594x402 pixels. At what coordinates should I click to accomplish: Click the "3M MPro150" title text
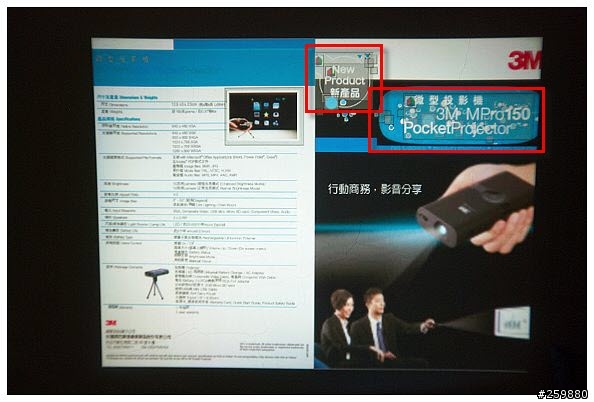[483, 114]
